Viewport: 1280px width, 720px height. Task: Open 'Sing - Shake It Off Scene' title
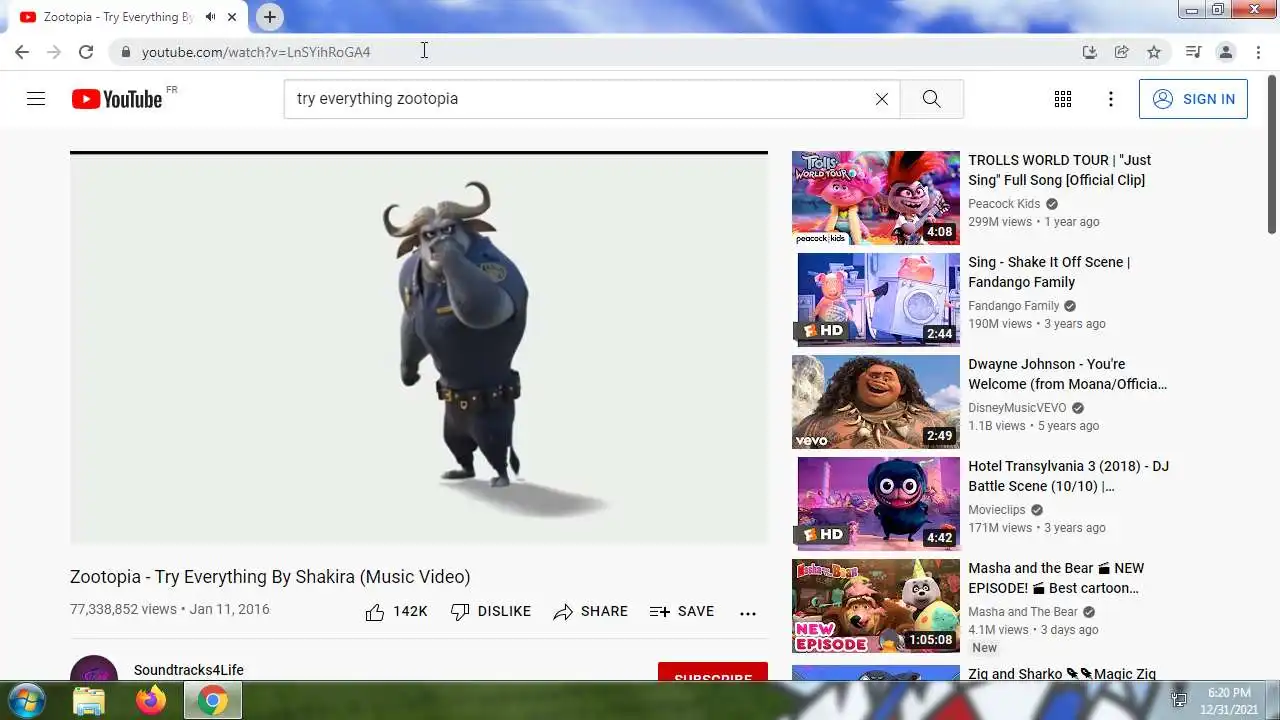point(1049,272)
